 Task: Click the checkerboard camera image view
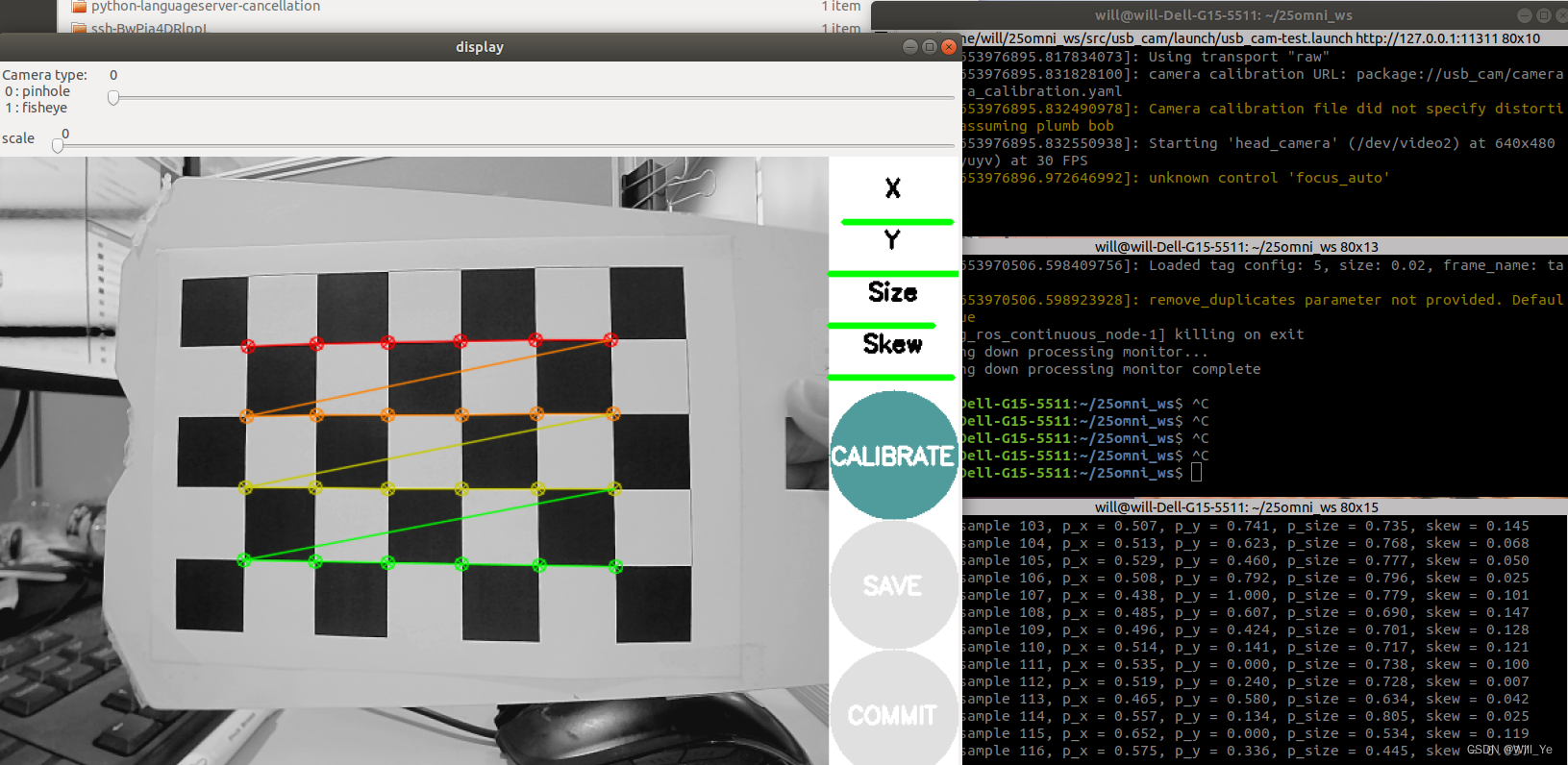click(414, 461)
